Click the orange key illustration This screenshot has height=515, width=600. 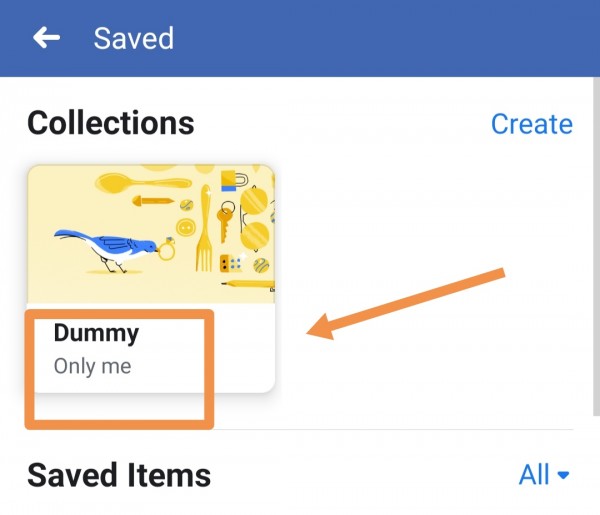[225, 221]
